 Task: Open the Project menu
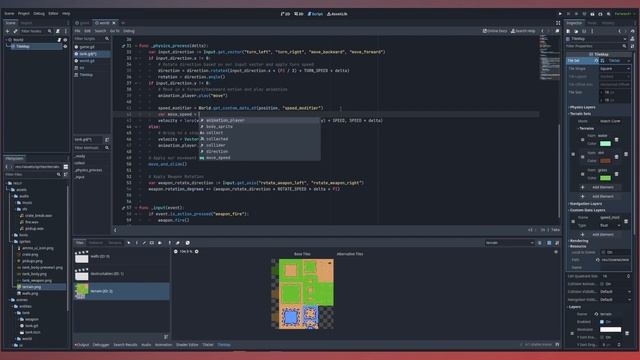24,13
